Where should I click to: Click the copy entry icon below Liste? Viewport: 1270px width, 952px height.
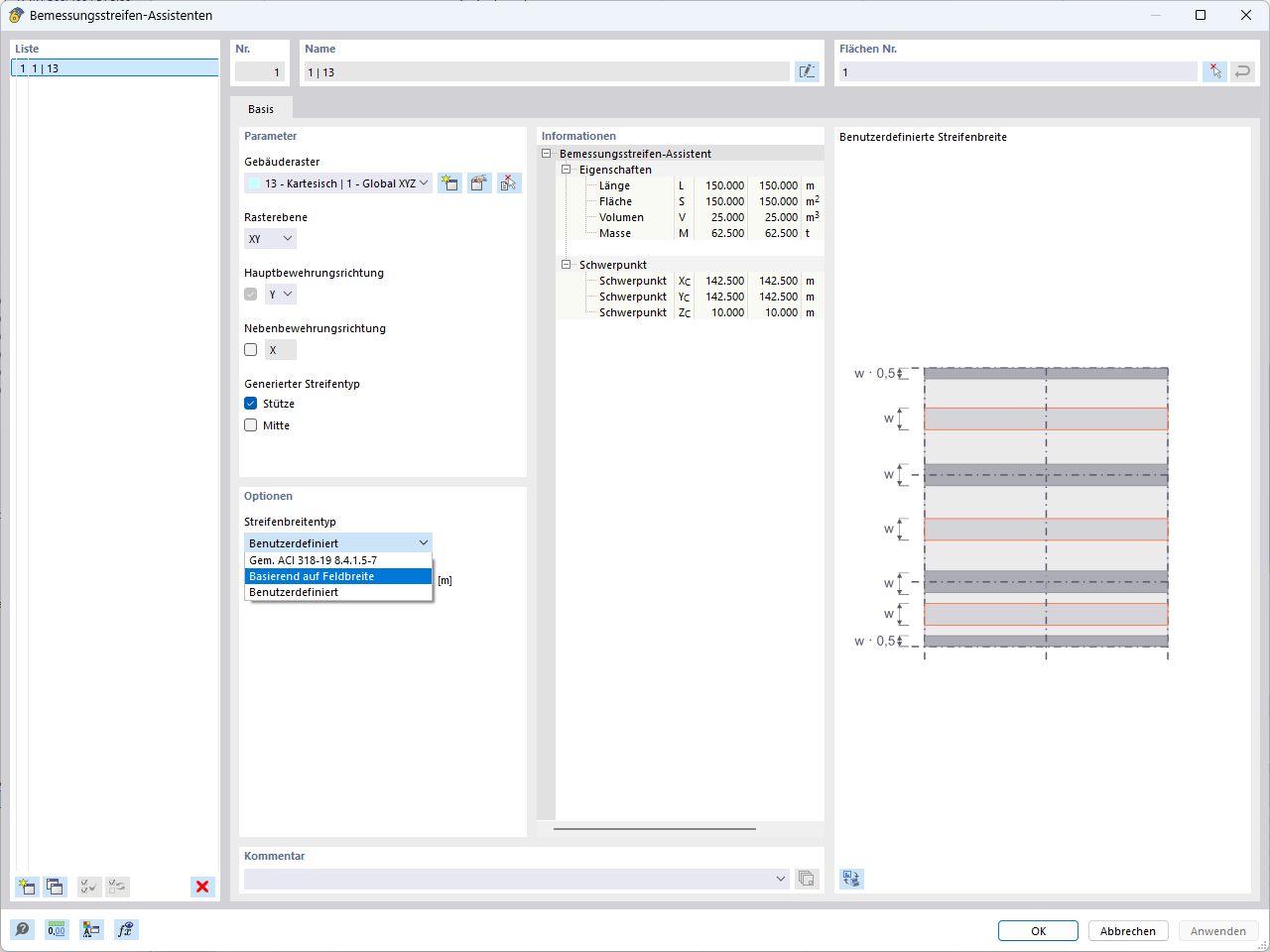pyautogui.click(x=55, y=887)
